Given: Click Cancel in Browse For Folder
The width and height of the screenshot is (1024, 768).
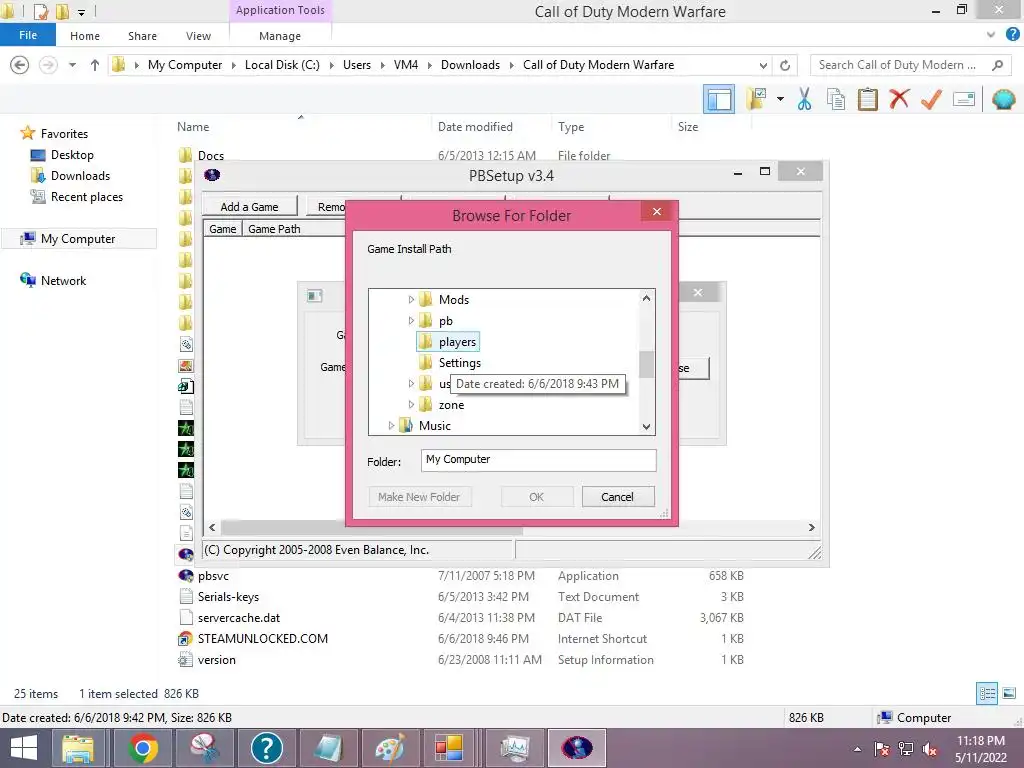Looking at the screenshot, I should click(618, 497).
